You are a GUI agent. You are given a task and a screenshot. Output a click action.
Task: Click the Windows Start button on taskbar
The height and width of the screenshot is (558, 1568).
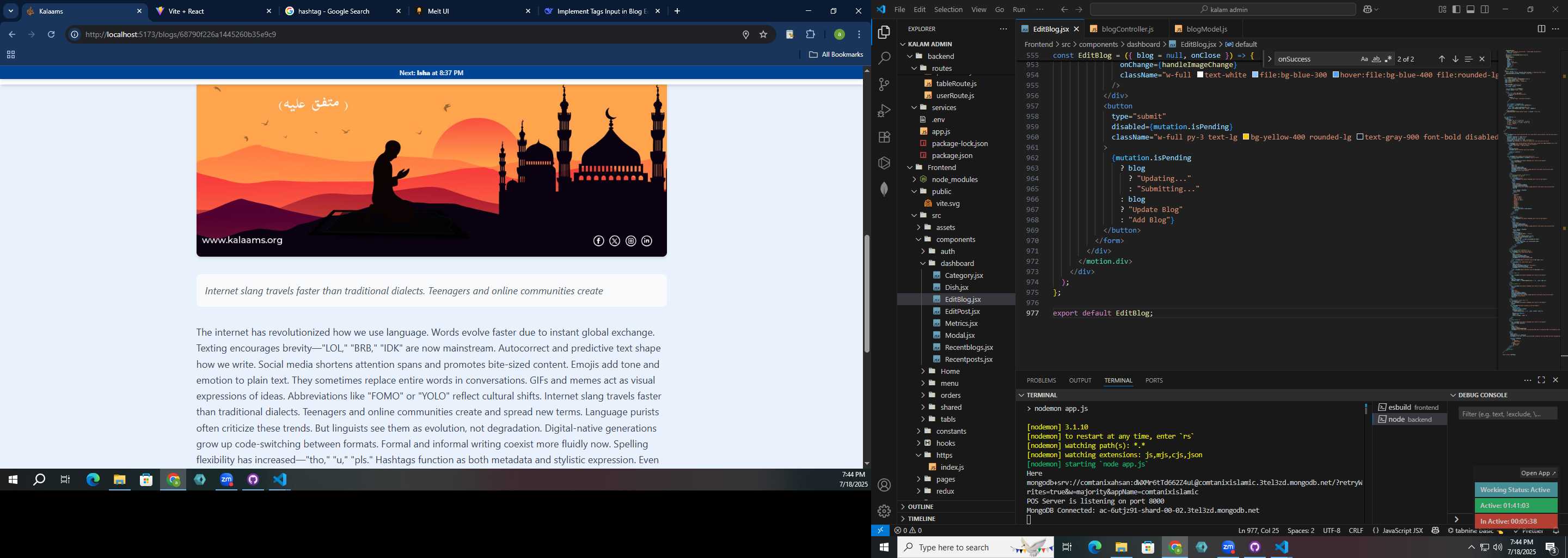click(x=883, y=547)
